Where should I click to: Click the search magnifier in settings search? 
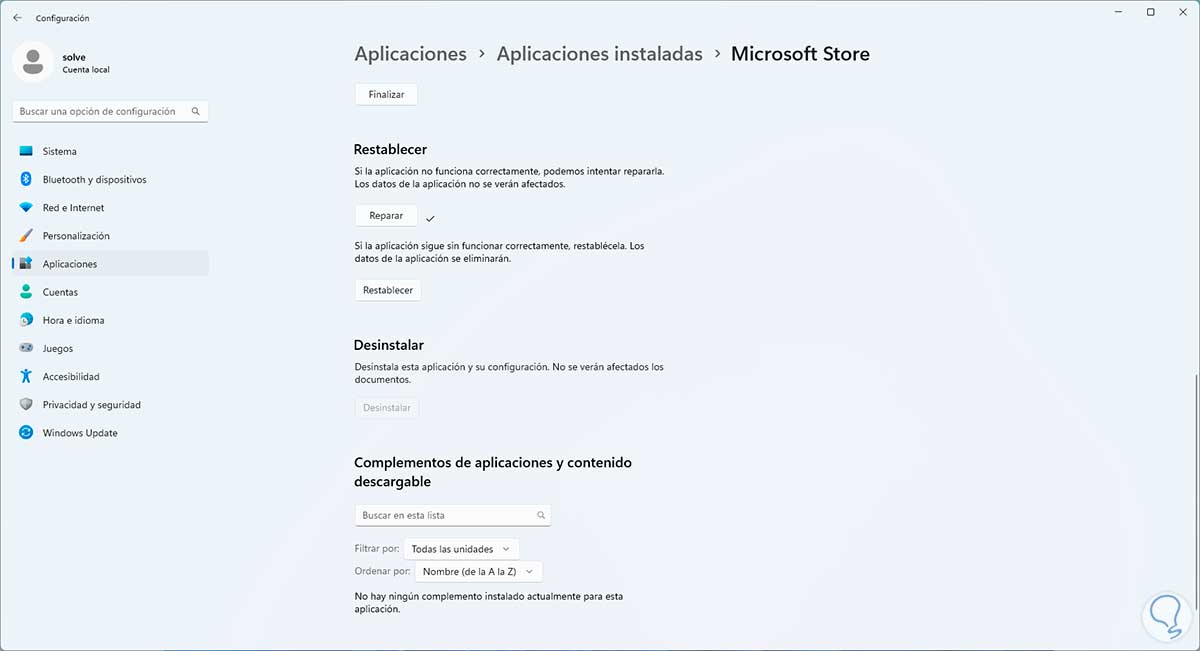click(196, 112)
